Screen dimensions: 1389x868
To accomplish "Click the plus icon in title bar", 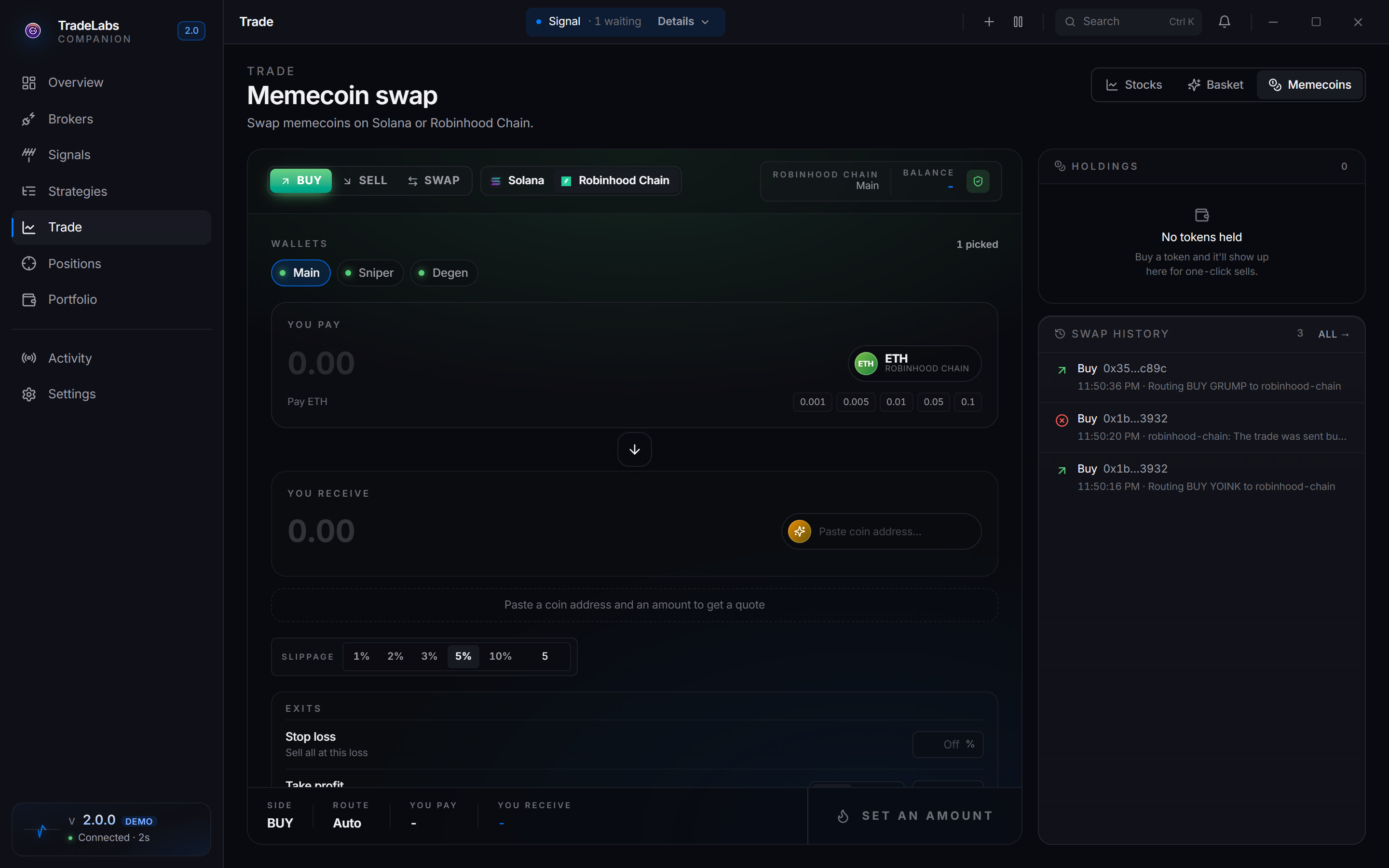I will click(x=989, y=22).
